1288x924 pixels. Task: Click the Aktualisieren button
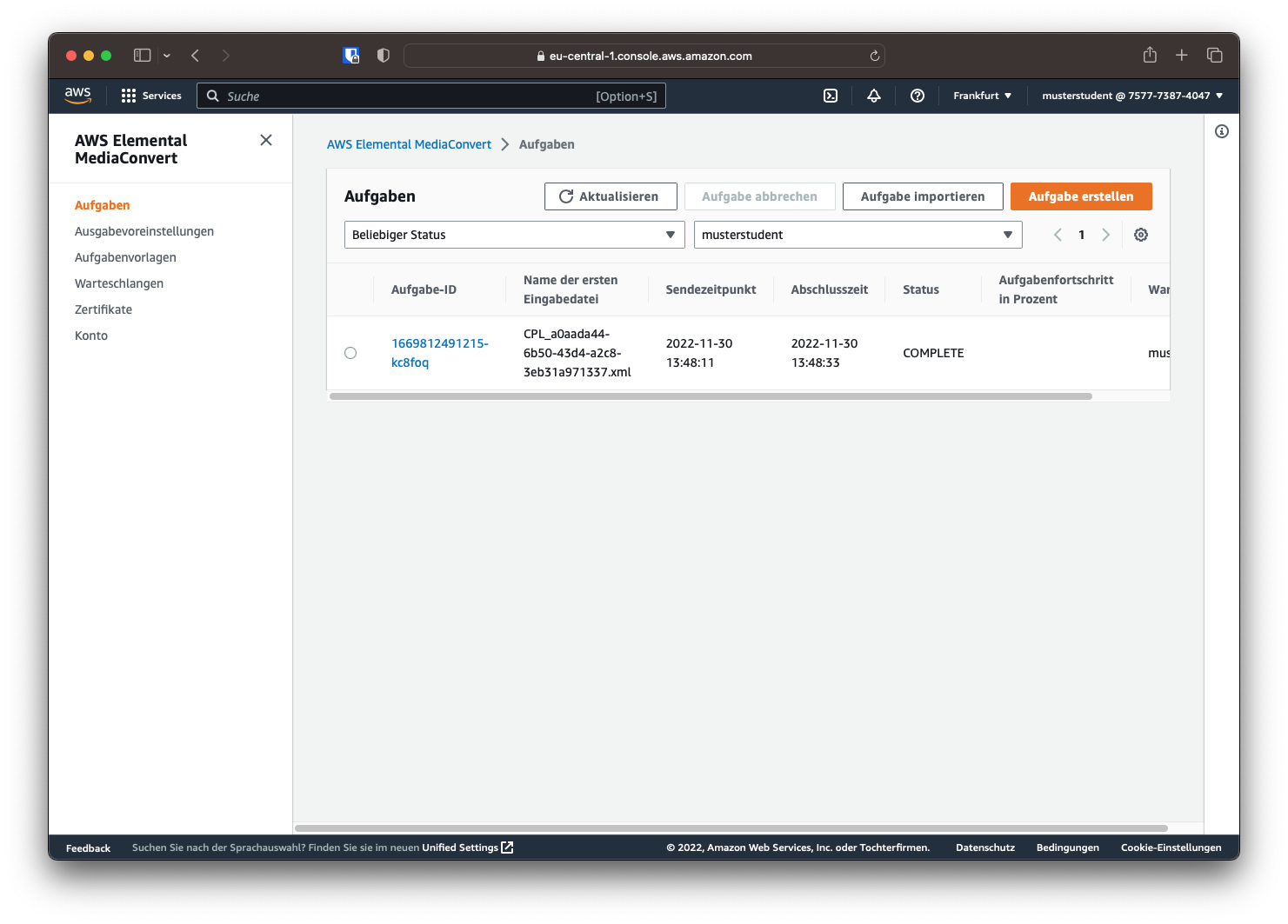(x=611, y=196)
